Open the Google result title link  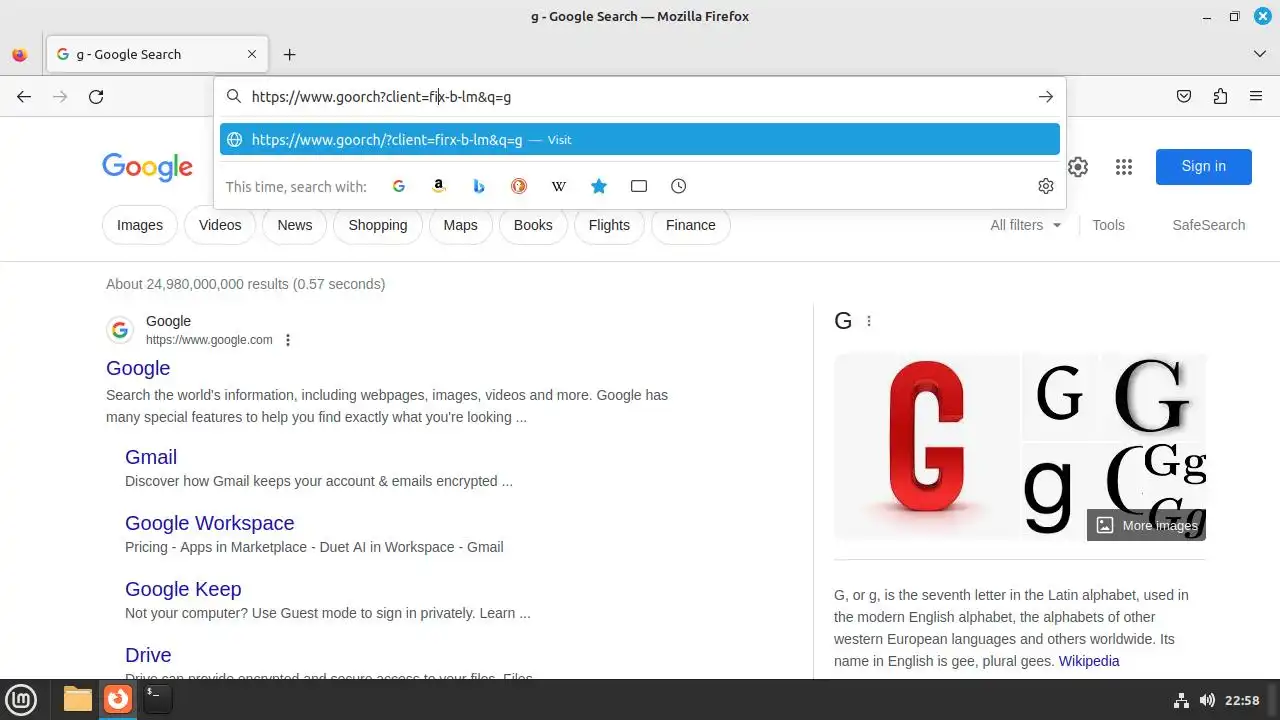[x=138, y=368]
